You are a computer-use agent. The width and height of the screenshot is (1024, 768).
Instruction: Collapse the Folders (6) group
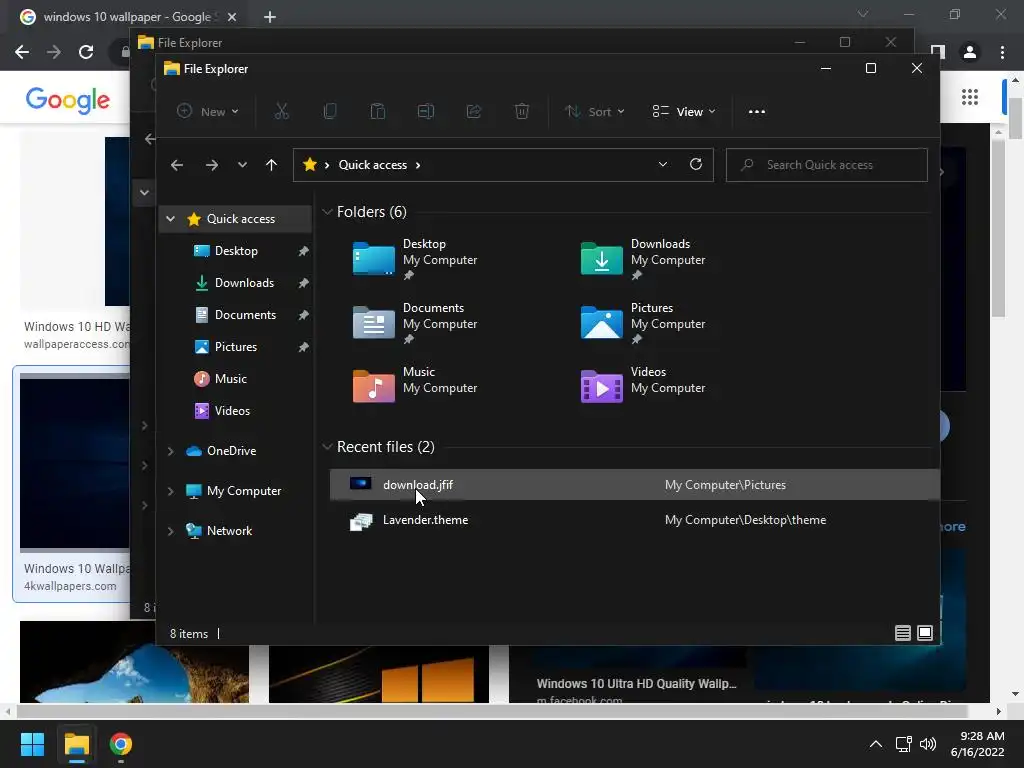coord(327,212)
